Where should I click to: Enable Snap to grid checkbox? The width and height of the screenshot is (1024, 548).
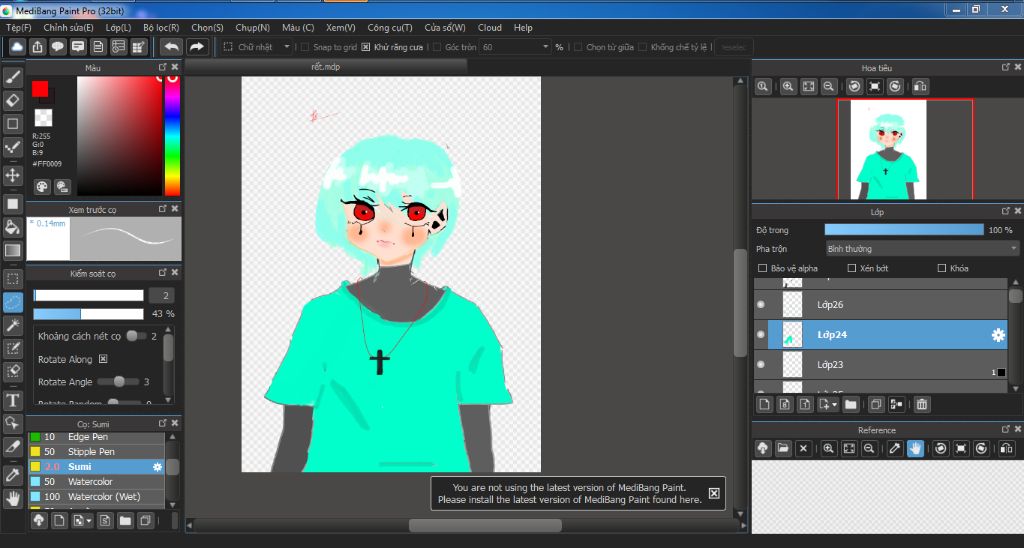point(305,47)
